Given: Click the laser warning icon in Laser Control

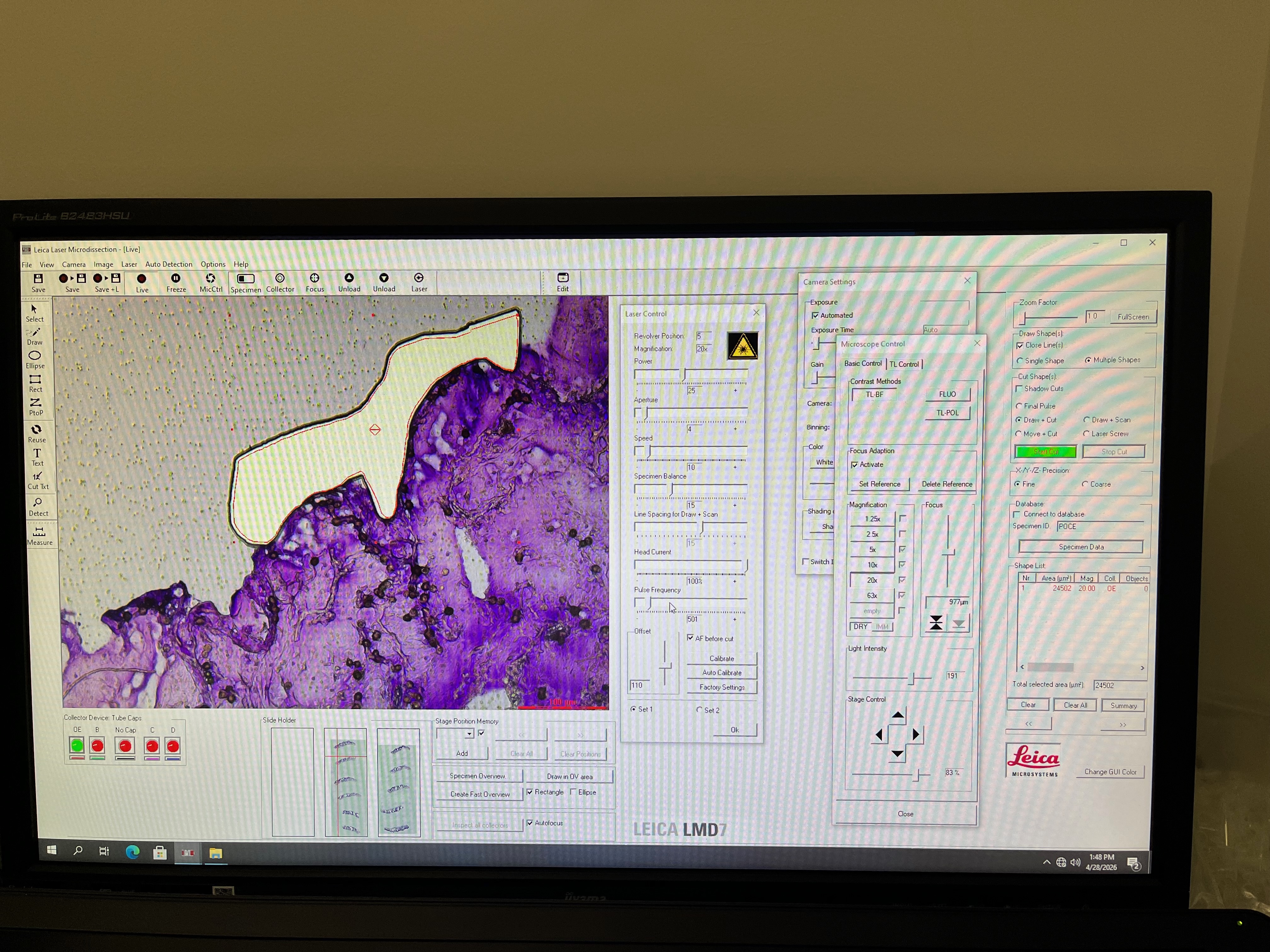Looking at the screenshot, I should [x=742, y=345].
